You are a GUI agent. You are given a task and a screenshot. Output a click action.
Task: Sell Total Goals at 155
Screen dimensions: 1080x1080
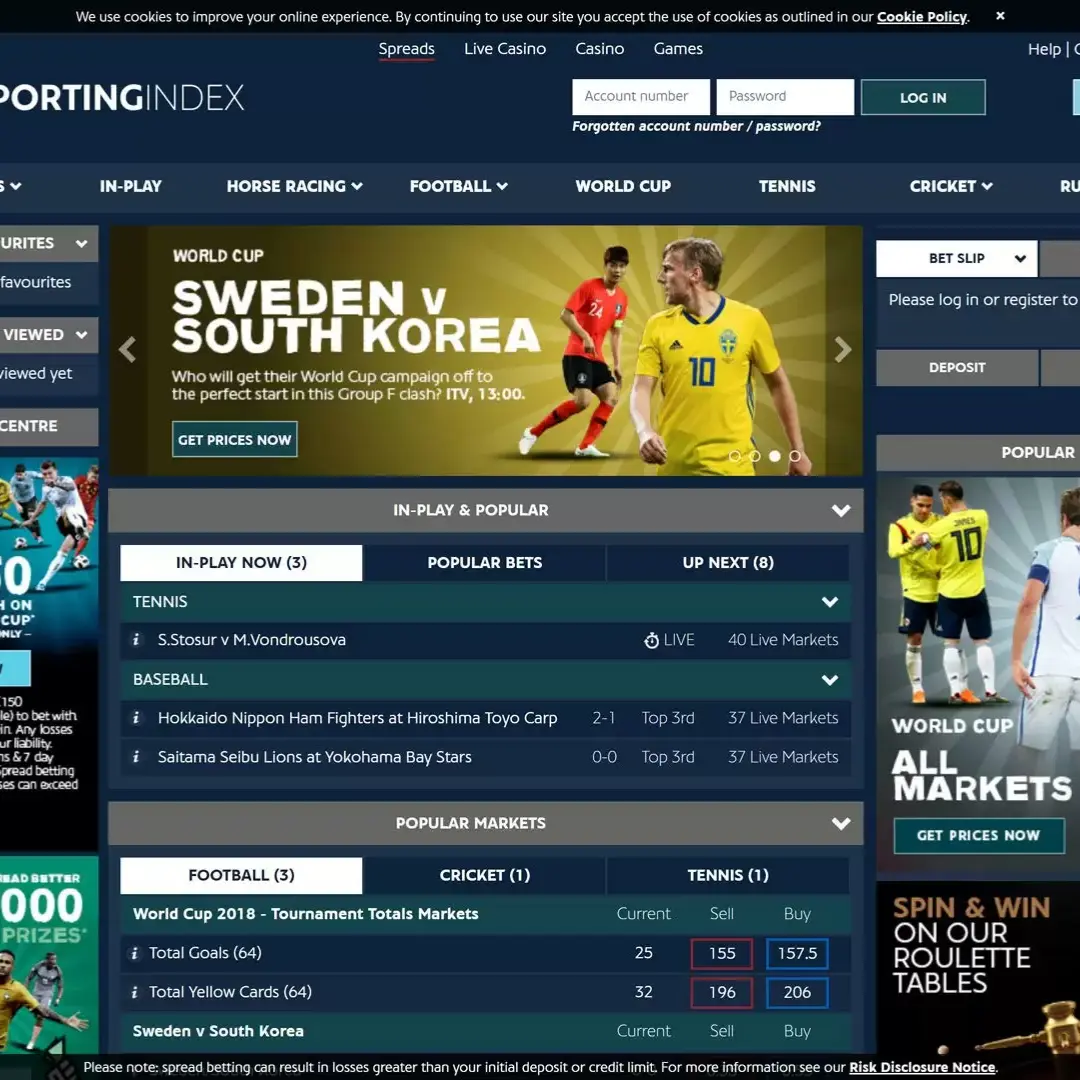722,954
